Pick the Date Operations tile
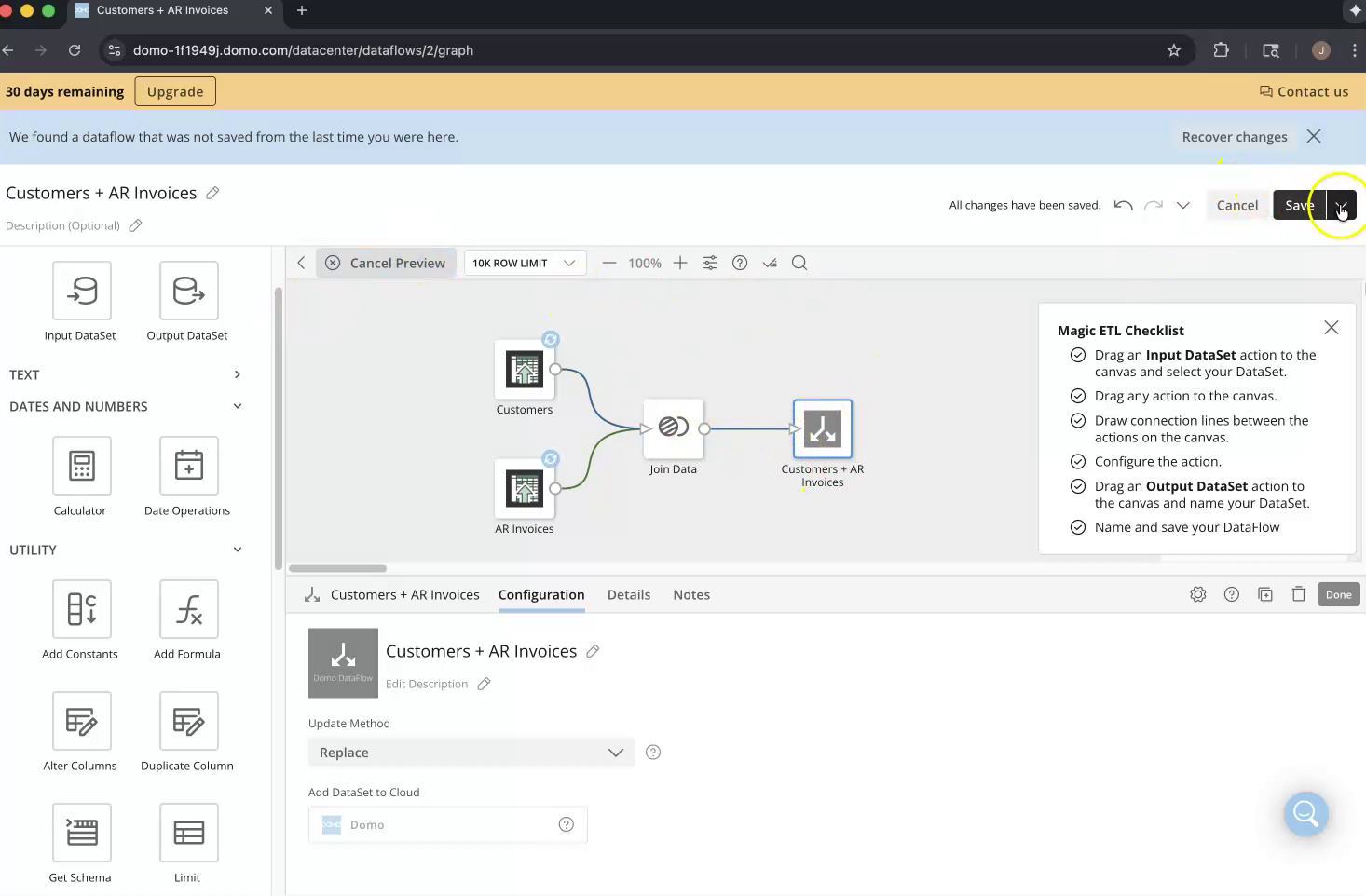1366x896 pixels. (x=188, y=466)
